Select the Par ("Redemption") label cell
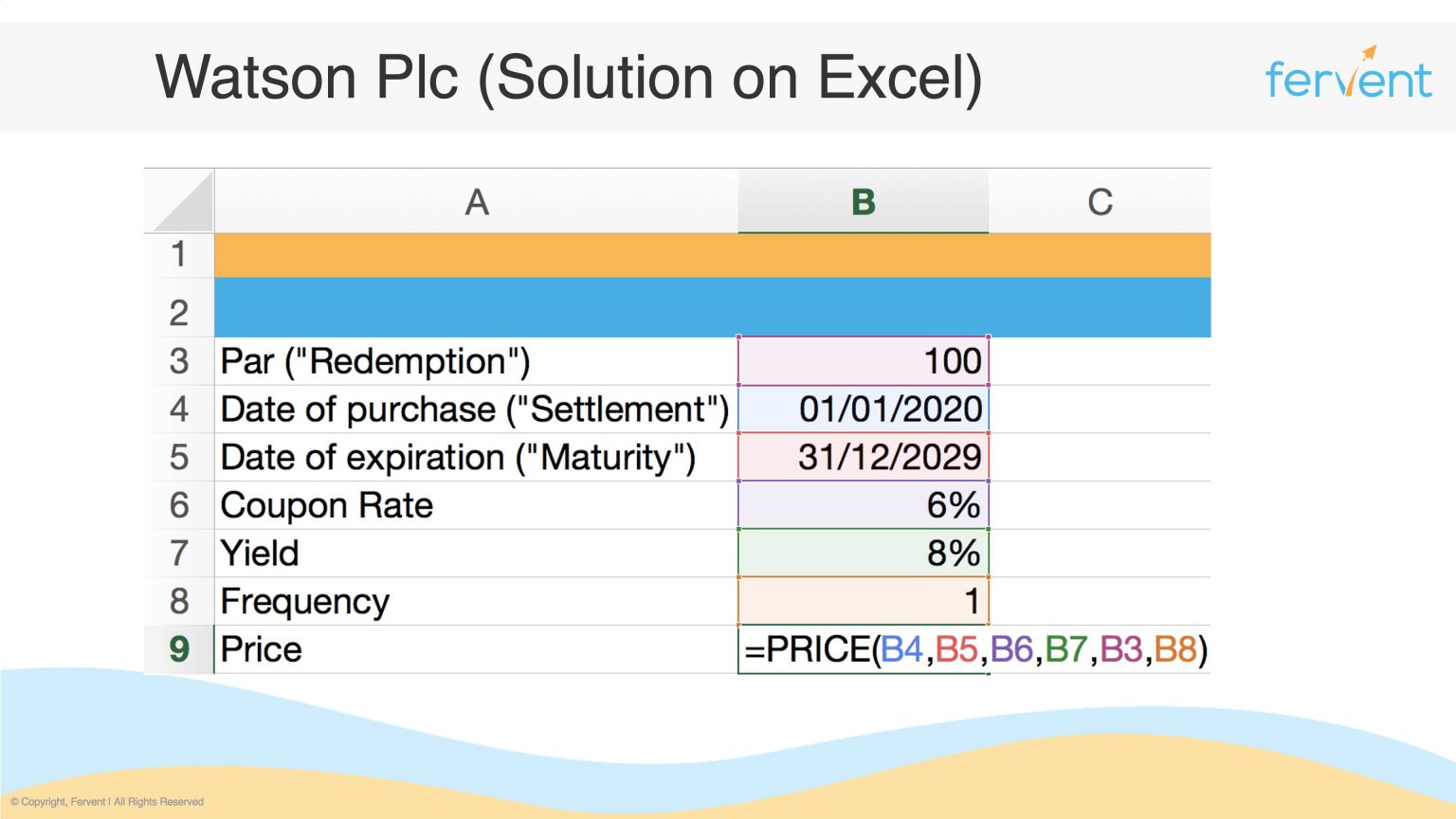1456x819 pixels. click(375, 361)
